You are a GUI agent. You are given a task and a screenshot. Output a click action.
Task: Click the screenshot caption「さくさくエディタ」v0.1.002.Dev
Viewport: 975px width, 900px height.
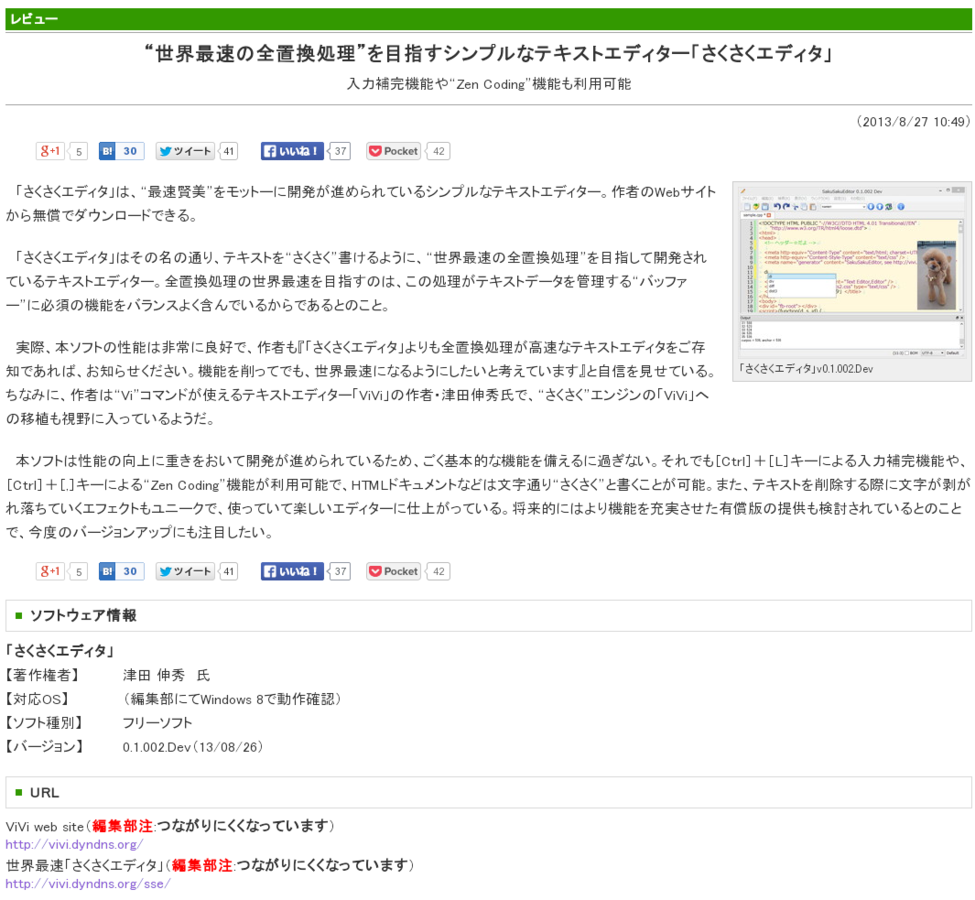click(x=806, y=369)
